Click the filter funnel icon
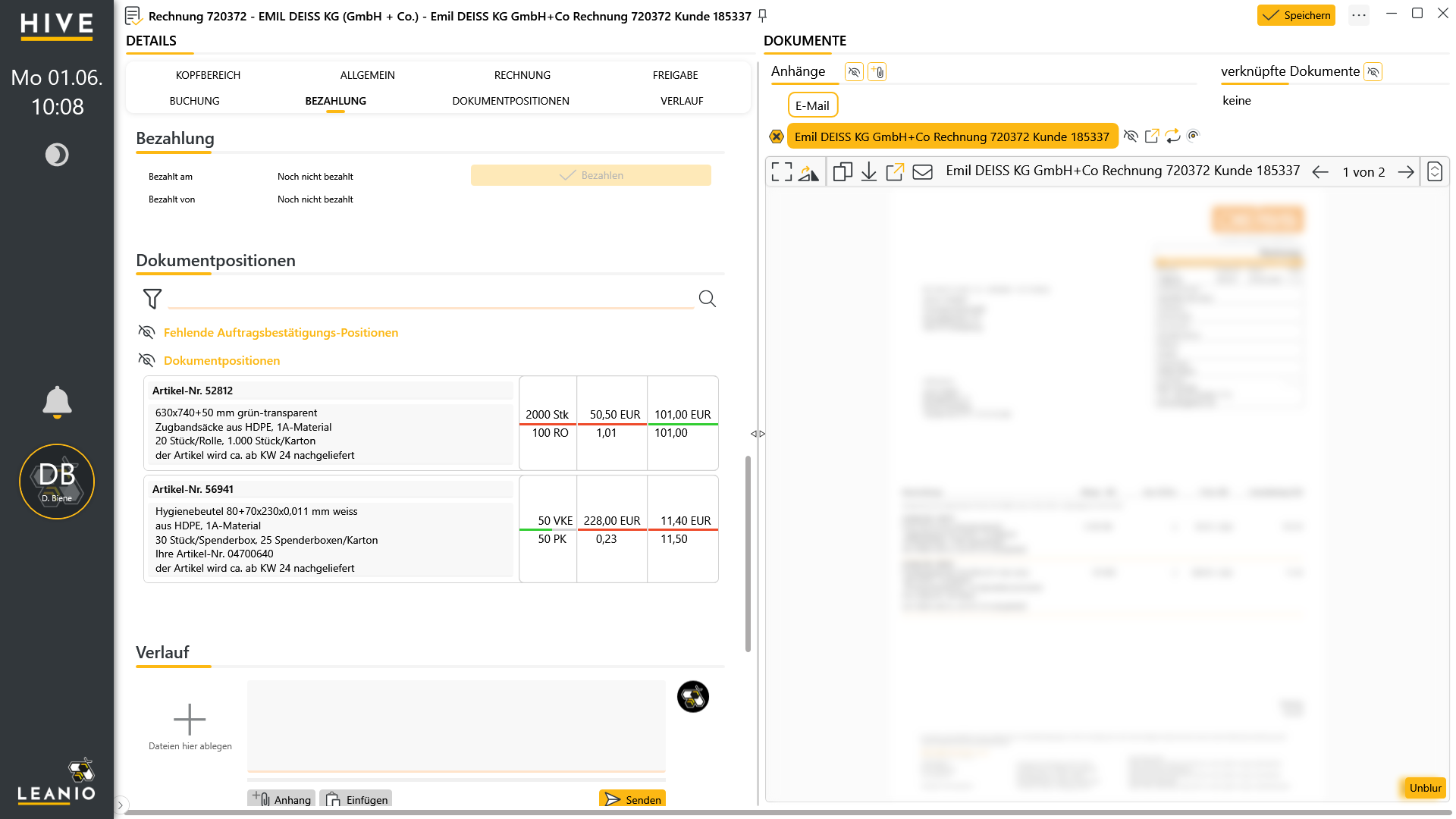The height and width of the screenshot is (819, 1456). point(152,299)
